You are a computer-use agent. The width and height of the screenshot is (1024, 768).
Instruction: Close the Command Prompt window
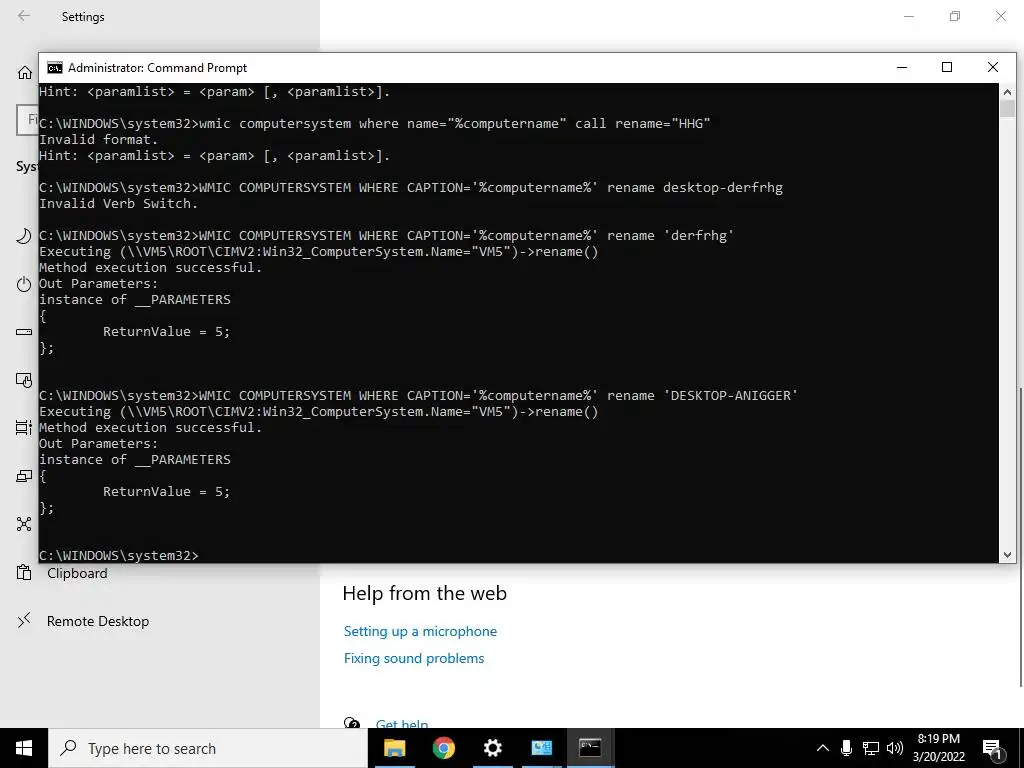(993, 67)
